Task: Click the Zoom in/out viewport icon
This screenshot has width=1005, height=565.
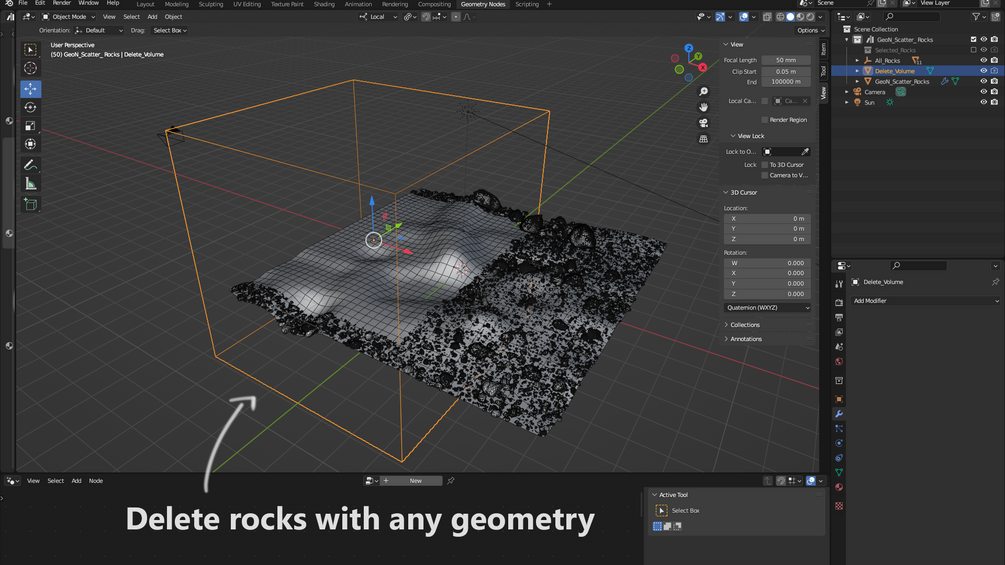Action: coord(703,92)
